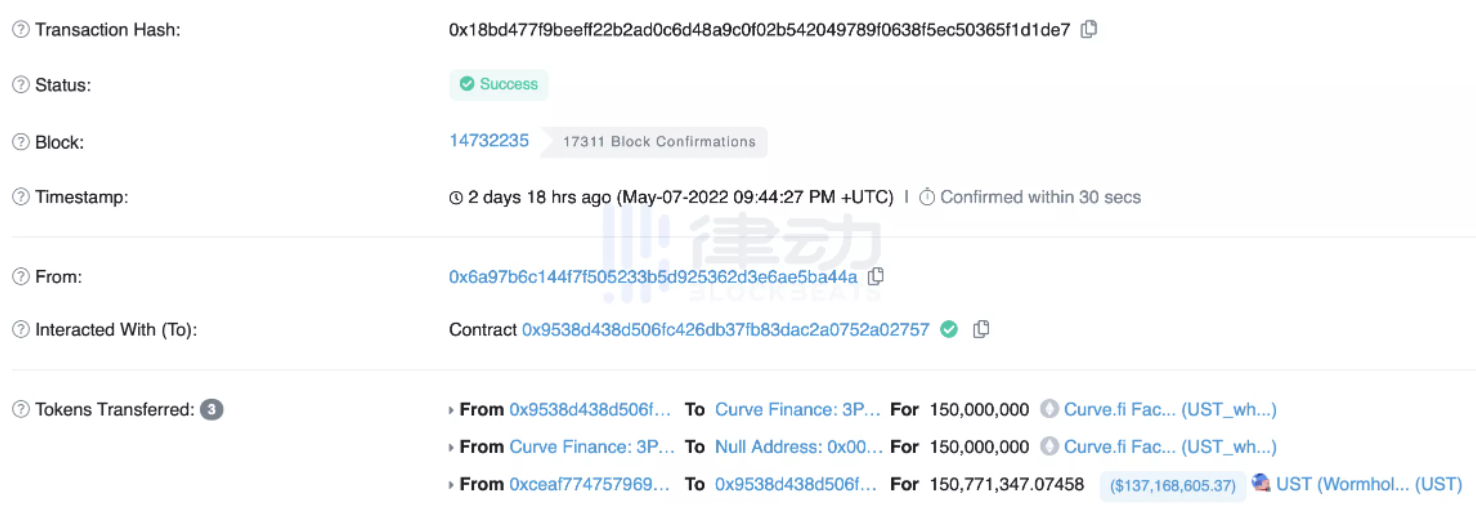This screenshot has height=508, width=1476.
Task: Expand the third token transfer row arrow
Action: click(x=452, y=485)
